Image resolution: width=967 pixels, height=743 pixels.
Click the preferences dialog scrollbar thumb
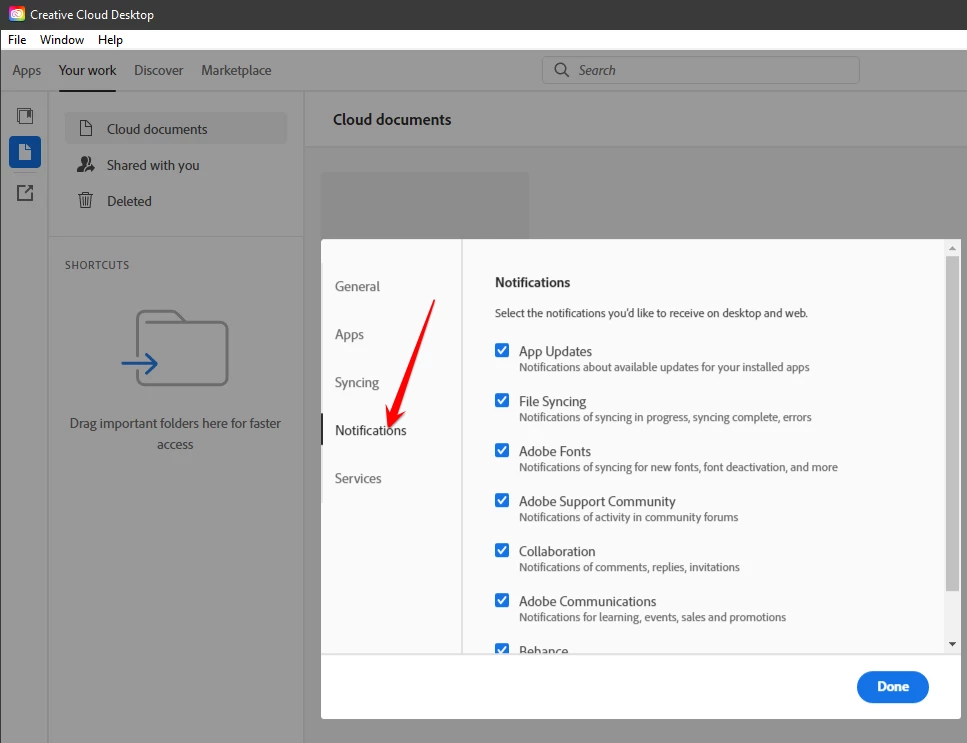(x=952, y=423)
